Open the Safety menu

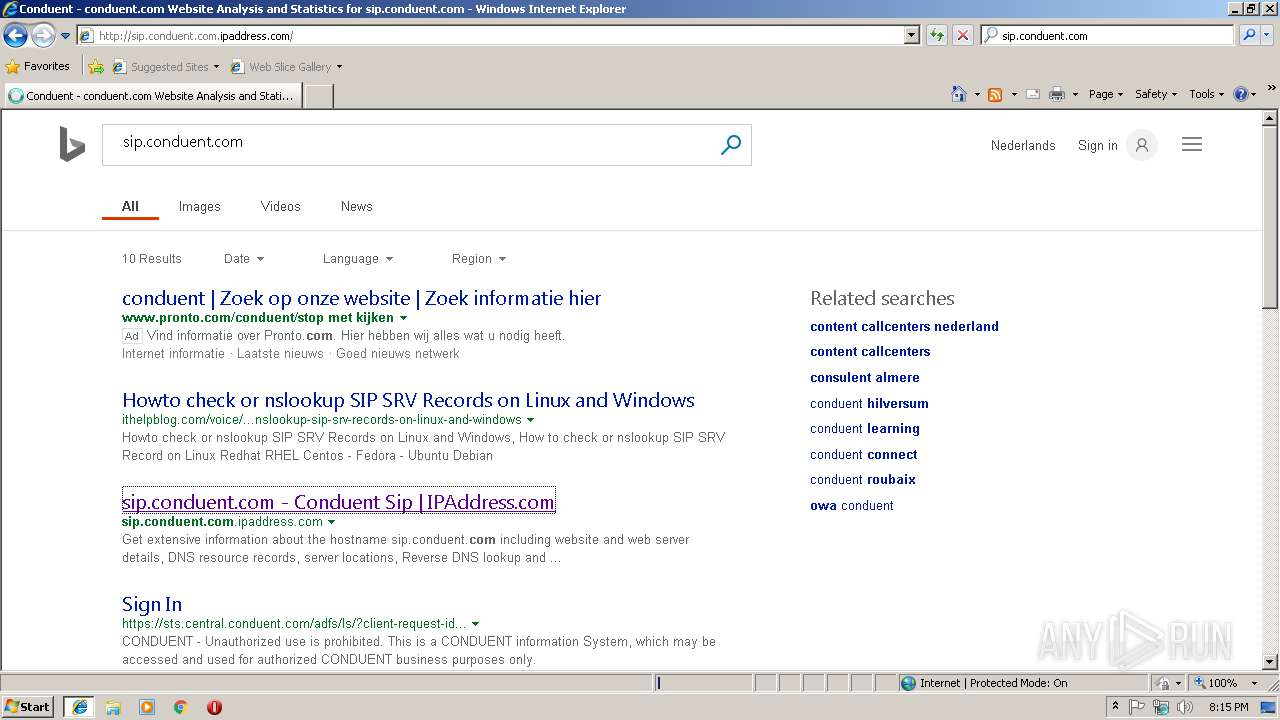click(1155, 94)
